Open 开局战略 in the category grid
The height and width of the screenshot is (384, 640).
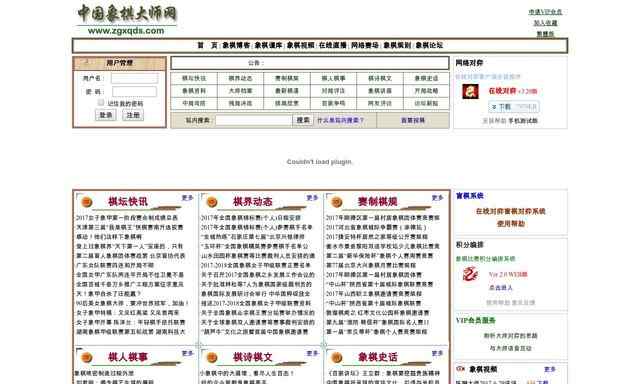pyautogui.click(x=427, y=91)
